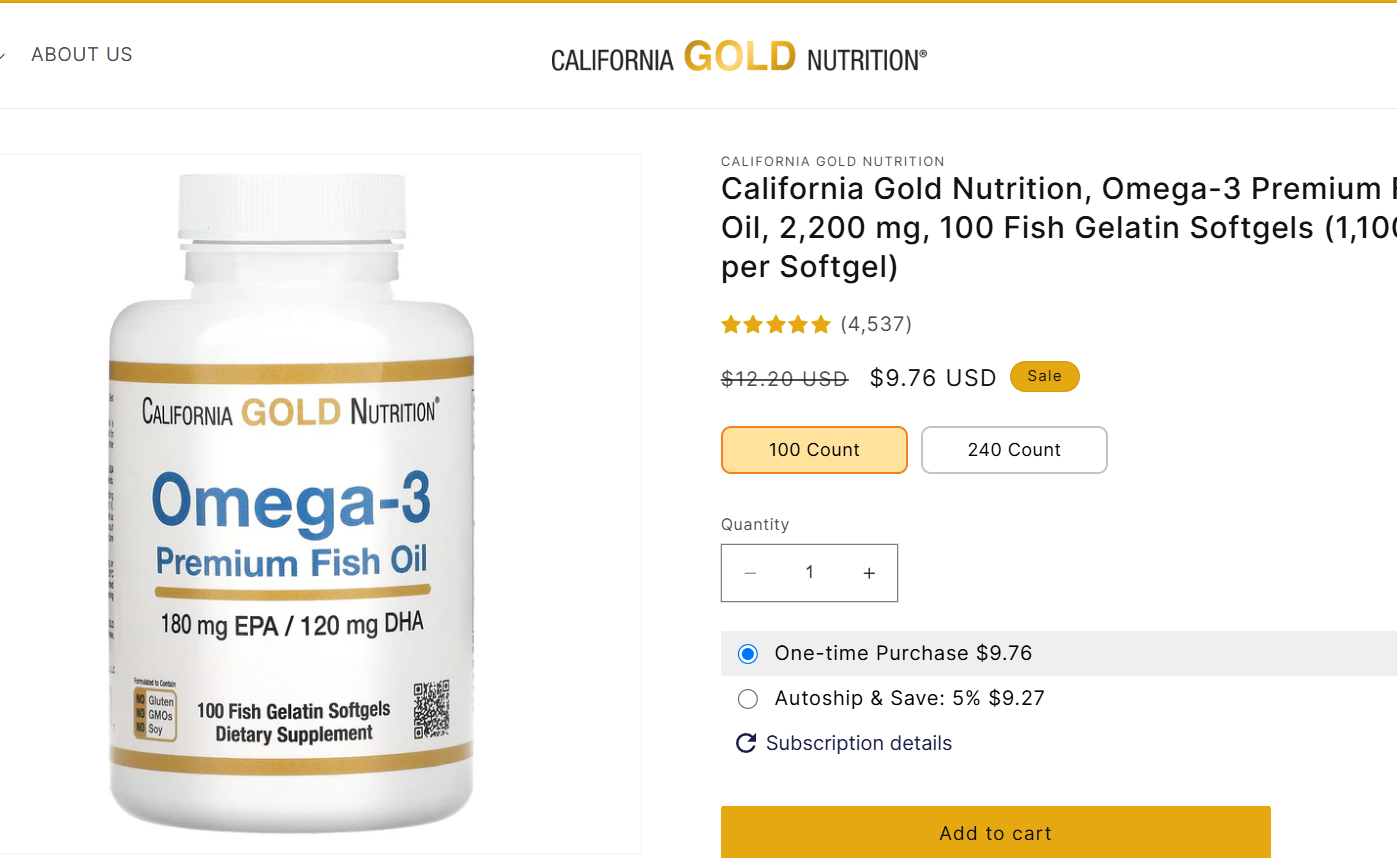The image size is (1397, 858).
Task: Select Autoship & Save 5% radio option
Action: (x=747, y=699)
